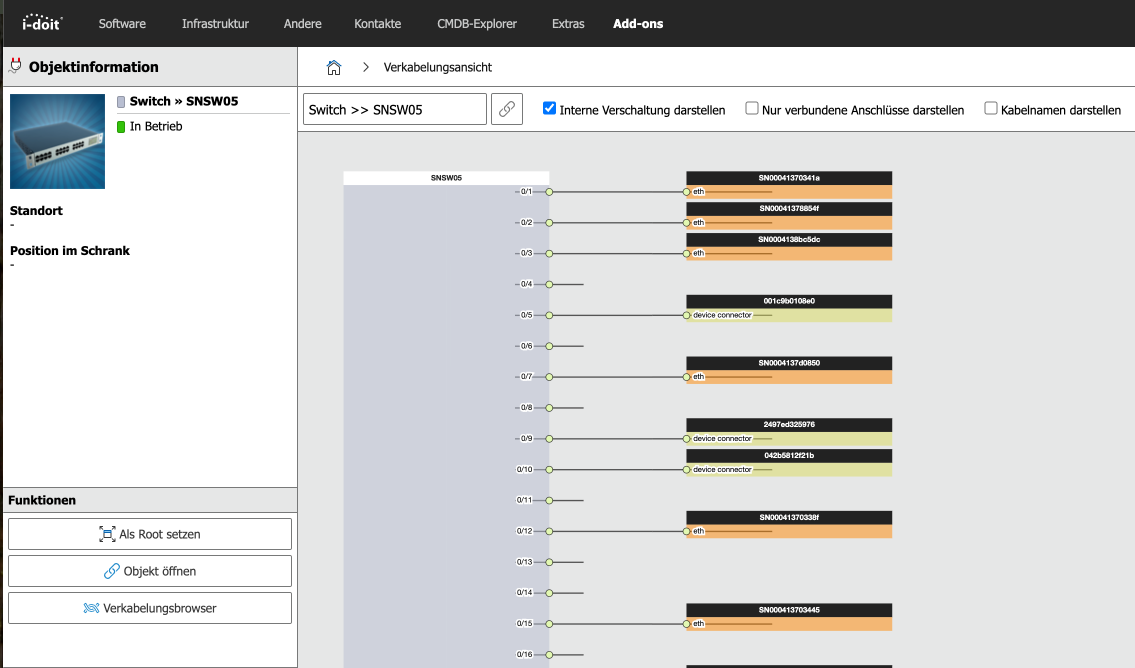Enable the Kabelnamen darstellen checkbox
The height and width of the screenshot is (668, 1135).
[991, 109]
